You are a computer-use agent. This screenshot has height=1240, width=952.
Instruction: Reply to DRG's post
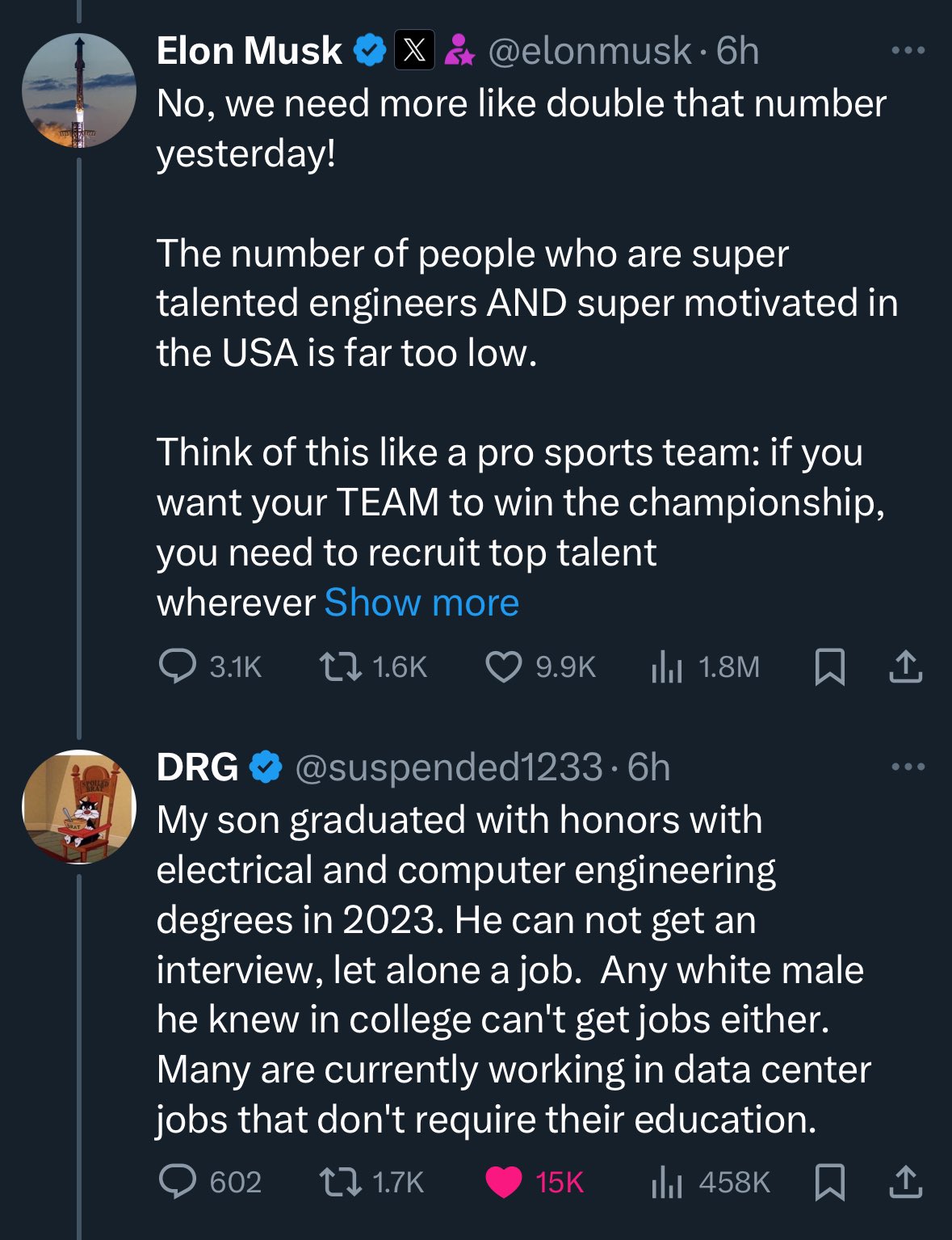pyautogui.click(x=178, y=1182)
